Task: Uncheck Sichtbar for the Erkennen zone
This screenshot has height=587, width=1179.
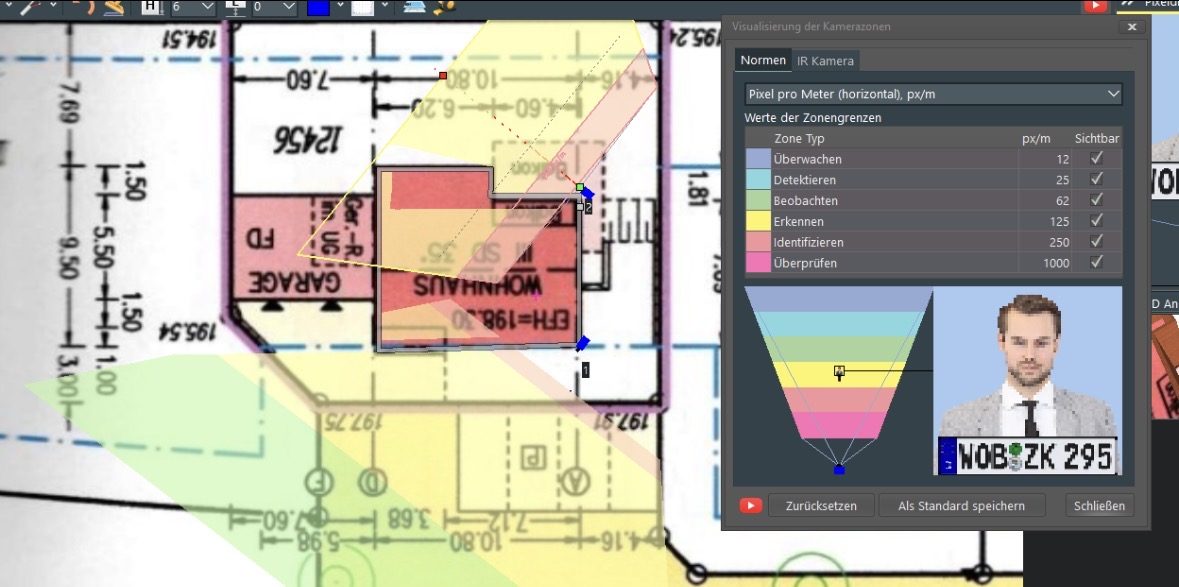Action: (x=1097, y=221)
